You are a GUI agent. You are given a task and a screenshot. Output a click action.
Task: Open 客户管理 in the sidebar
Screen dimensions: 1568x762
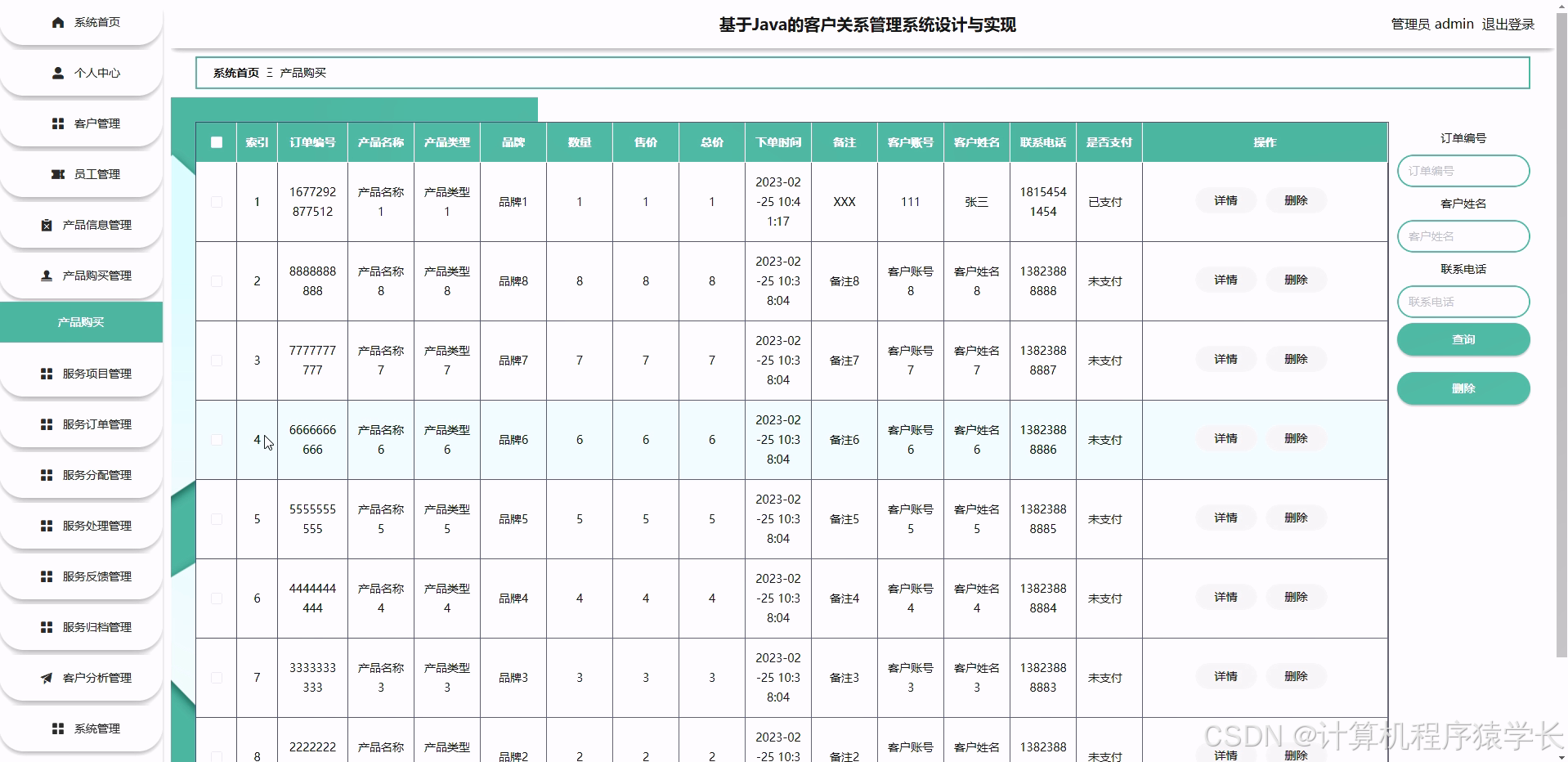[81, 123]
